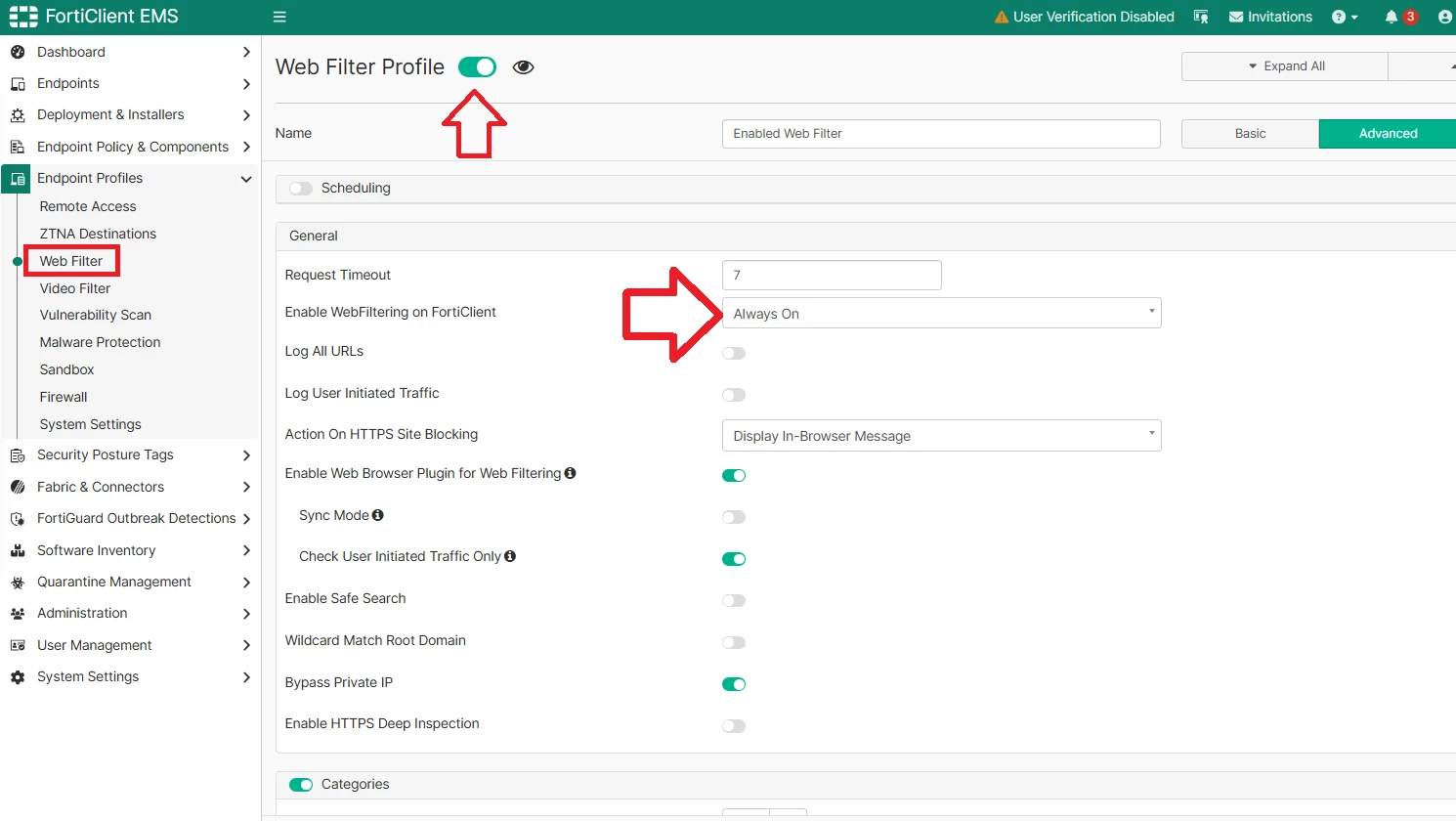Enable Safe Search toggle
Image resolution: width=1456 pixels, height=821 pixels.
734,600
